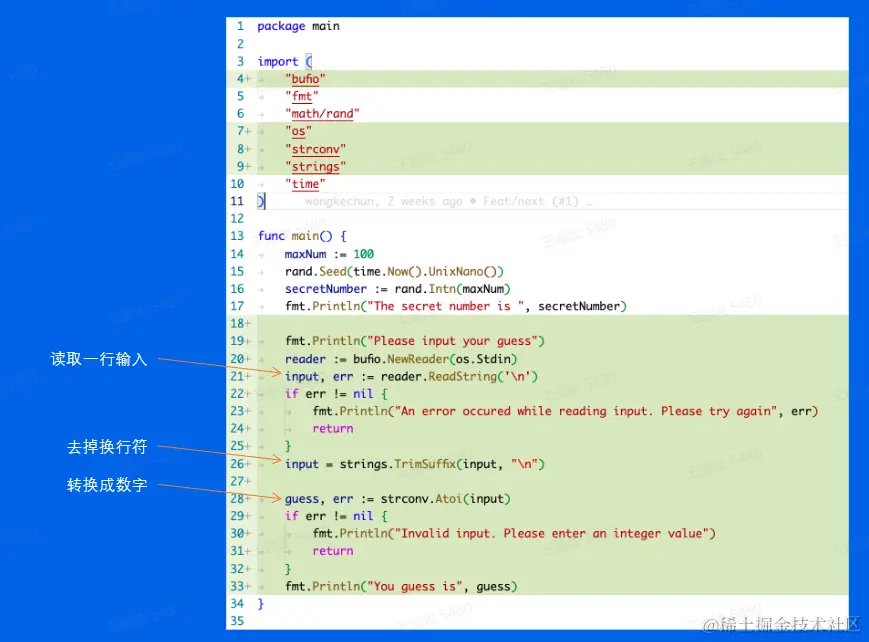Select the "fmt" import string on line 5
869x642 pixels.
coord(302,96)
